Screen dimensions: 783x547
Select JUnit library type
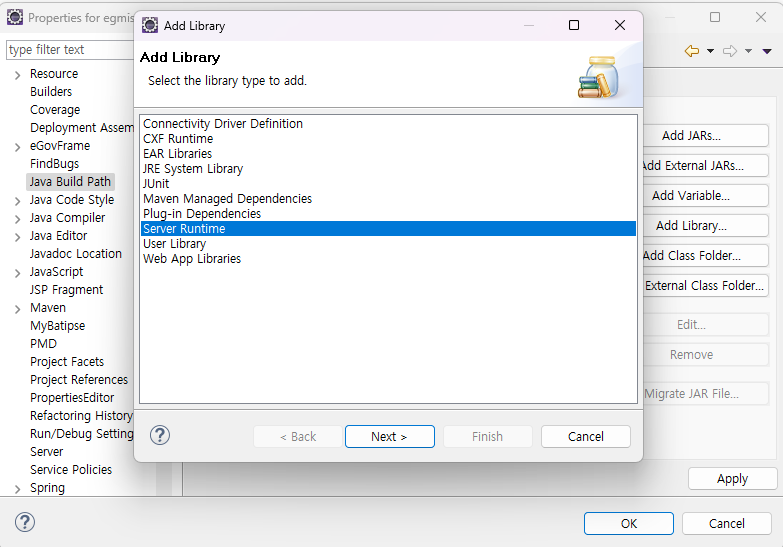click(x=389, y=183)
